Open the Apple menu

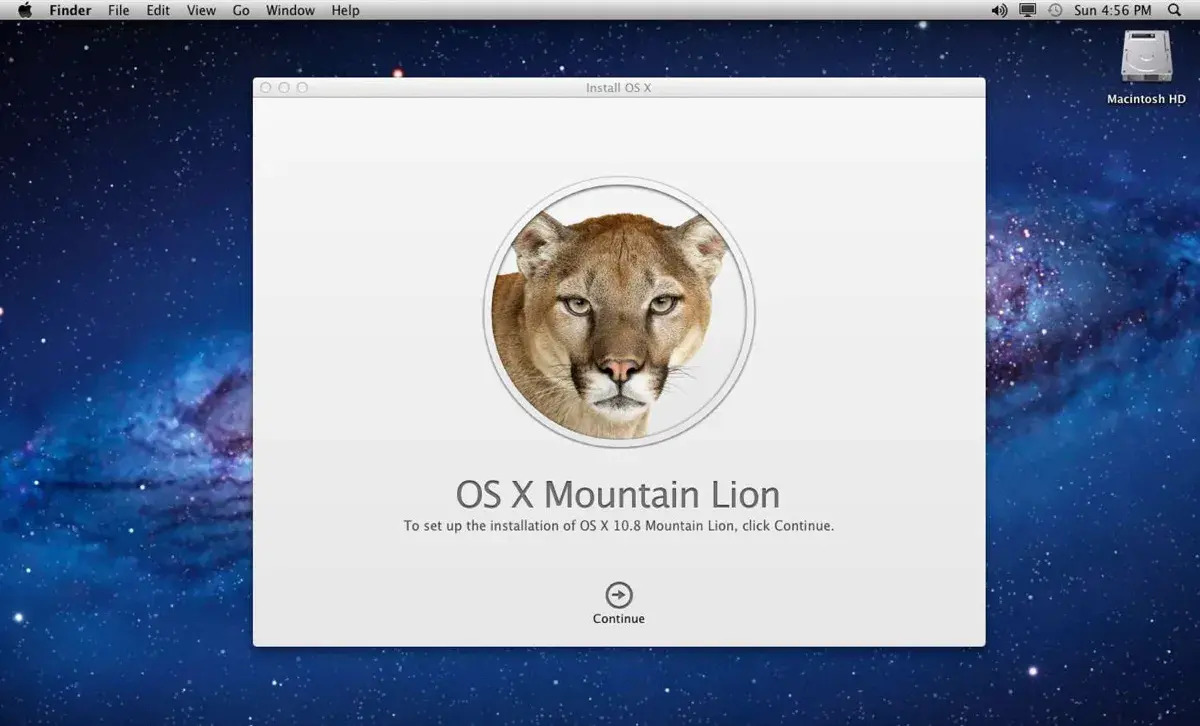pyautogui.click(x=24, y=10)
